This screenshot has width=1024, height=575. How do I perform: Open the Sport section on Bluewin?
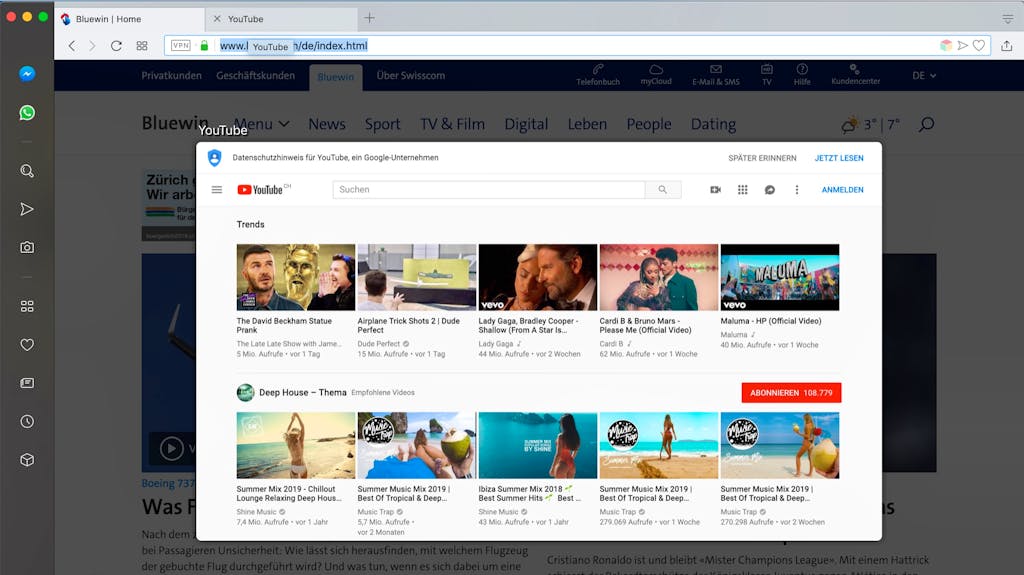point(382,123)
